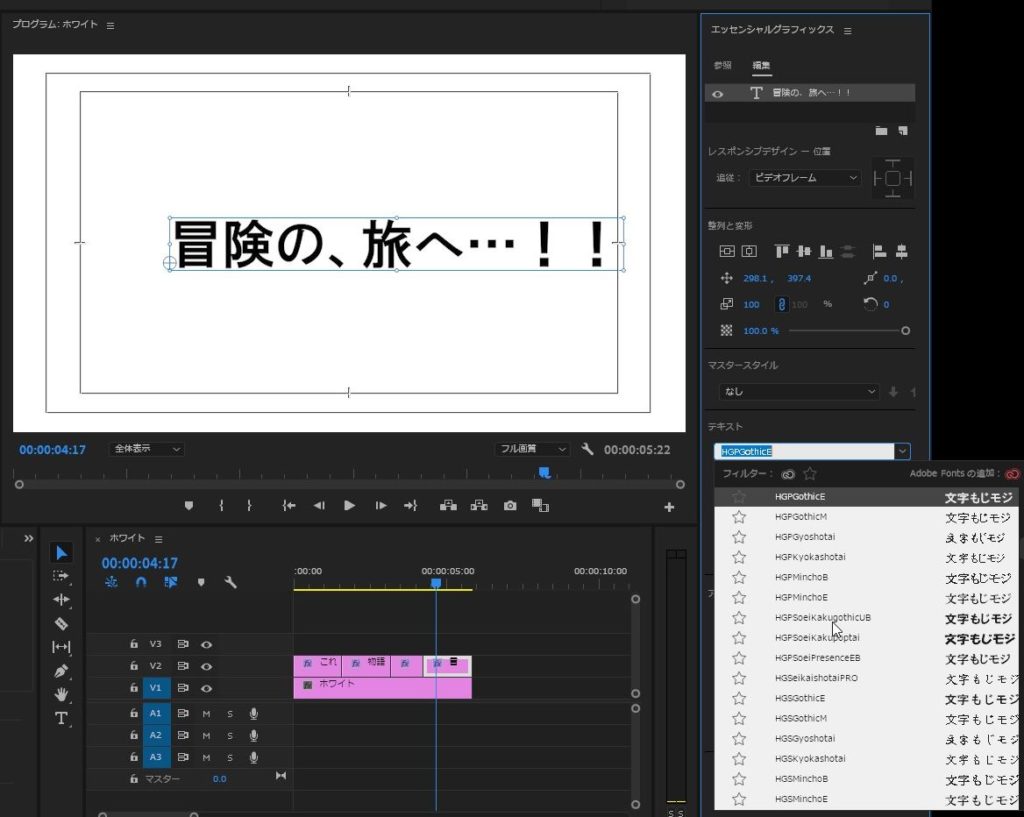This screenshot has width=1024, height=817.
Task: Open the フル画質 quality dropdown
Action: pyautogui.click(x=532, y=450)
